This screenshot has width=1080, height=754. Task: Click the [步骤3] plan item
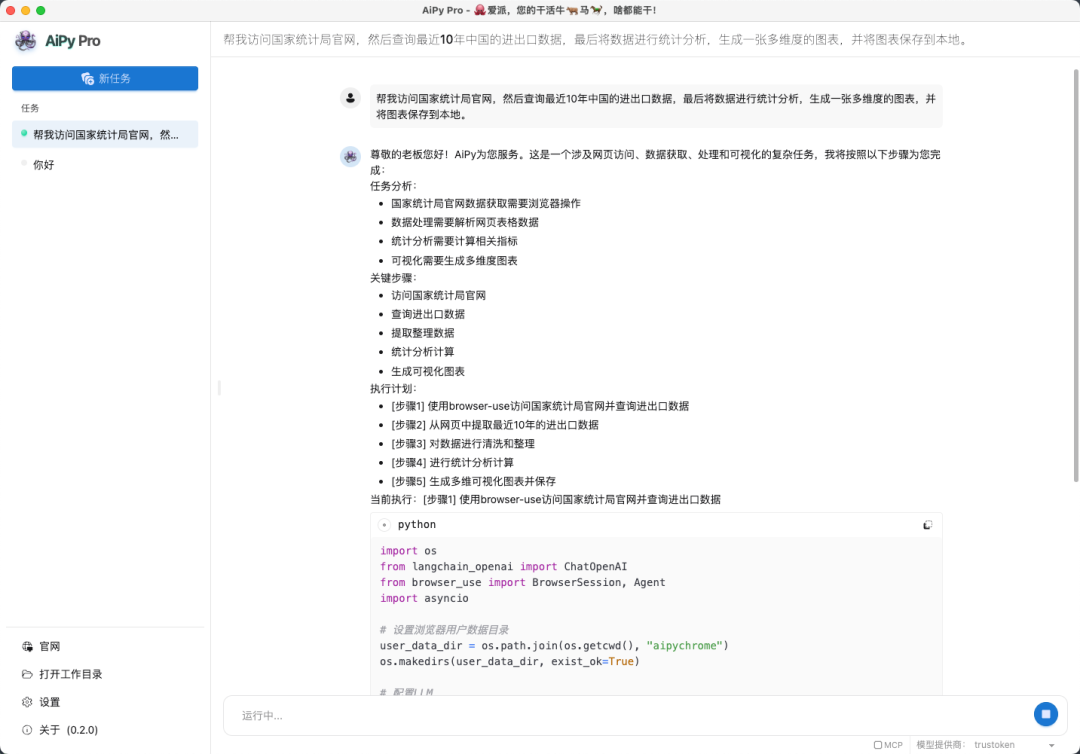[463, 444]
